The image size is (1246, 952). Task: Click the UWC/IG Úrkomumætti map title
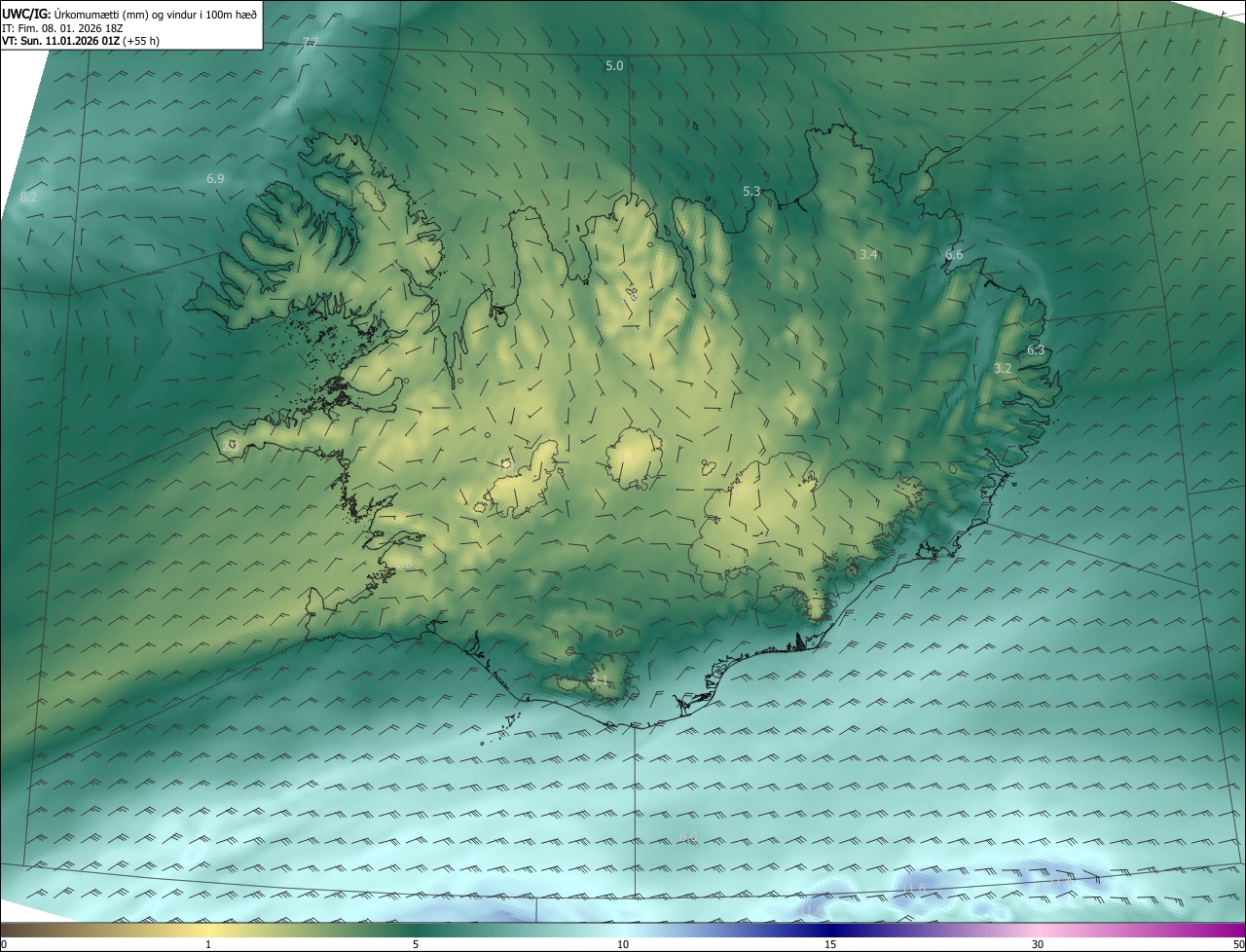tap(129, 13)
